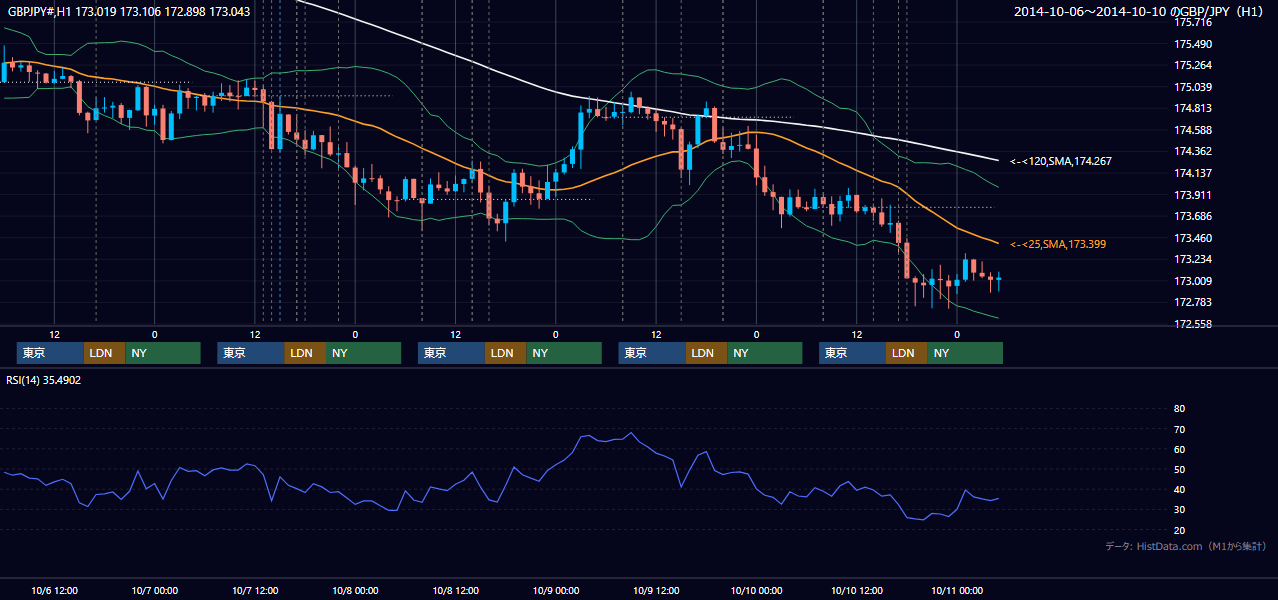The width and height of the screenshot is (1278, 600).
Task: Click price axis value 175.039
Action: coord(1193,87)
